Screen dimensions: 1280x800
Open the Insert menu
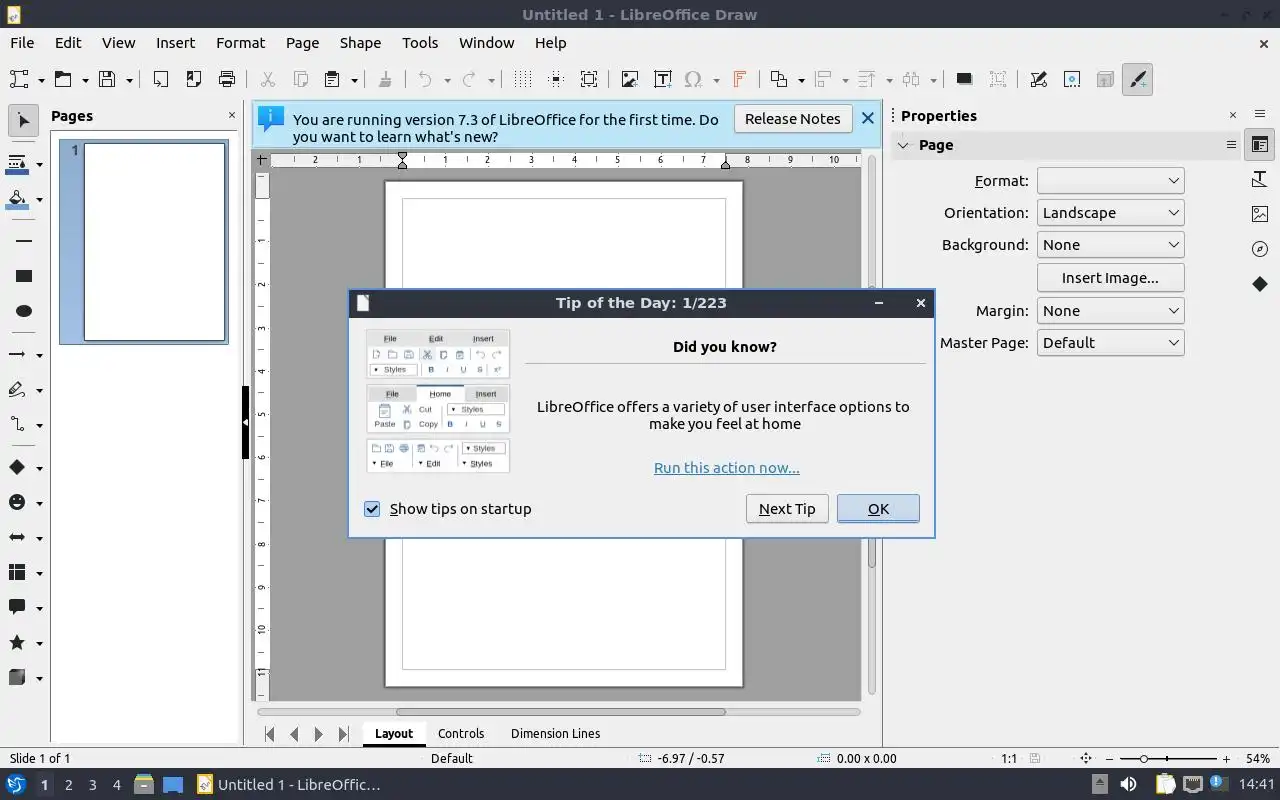(175, 43)
